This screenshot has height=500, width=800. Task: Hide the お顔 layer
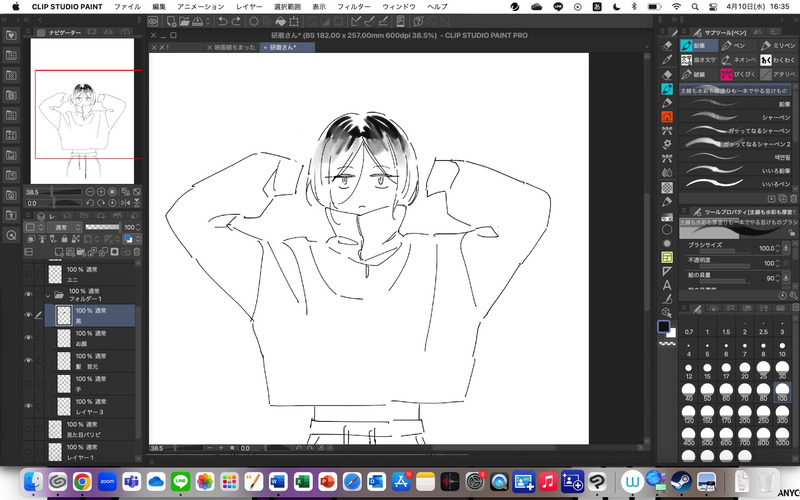(28, 338)
